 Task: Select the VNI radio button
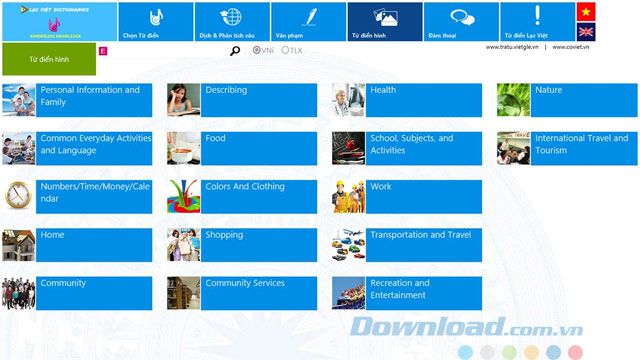256,50
